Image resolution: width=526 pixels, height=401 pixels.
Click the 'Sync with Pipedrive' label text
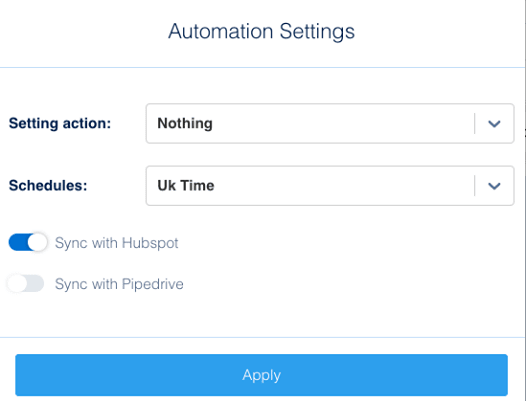119,284
